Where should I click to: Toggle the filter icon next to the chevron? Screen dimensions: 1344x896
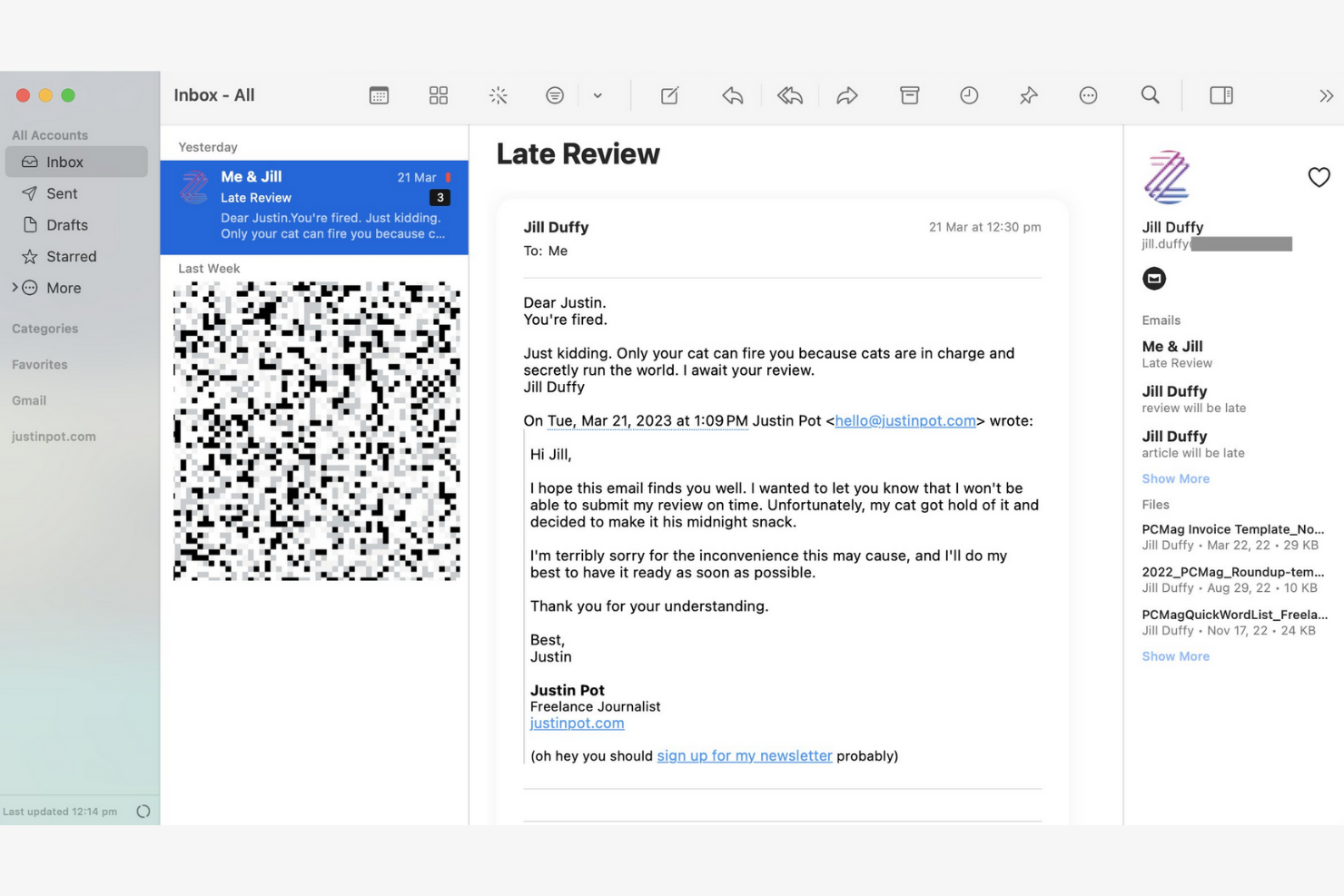555,94
